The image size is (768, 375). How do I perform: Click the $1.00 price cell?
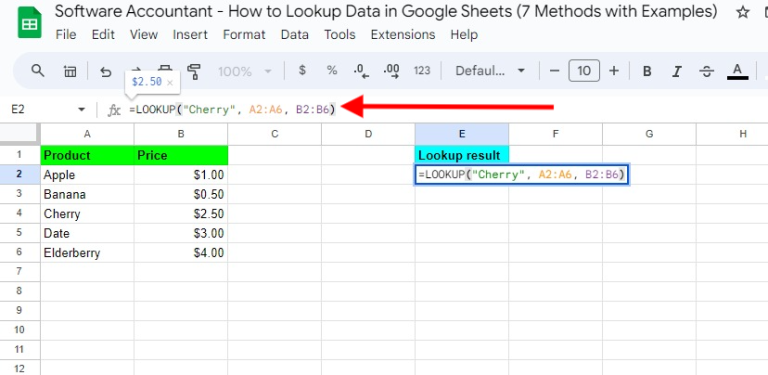tap(181, 175)
